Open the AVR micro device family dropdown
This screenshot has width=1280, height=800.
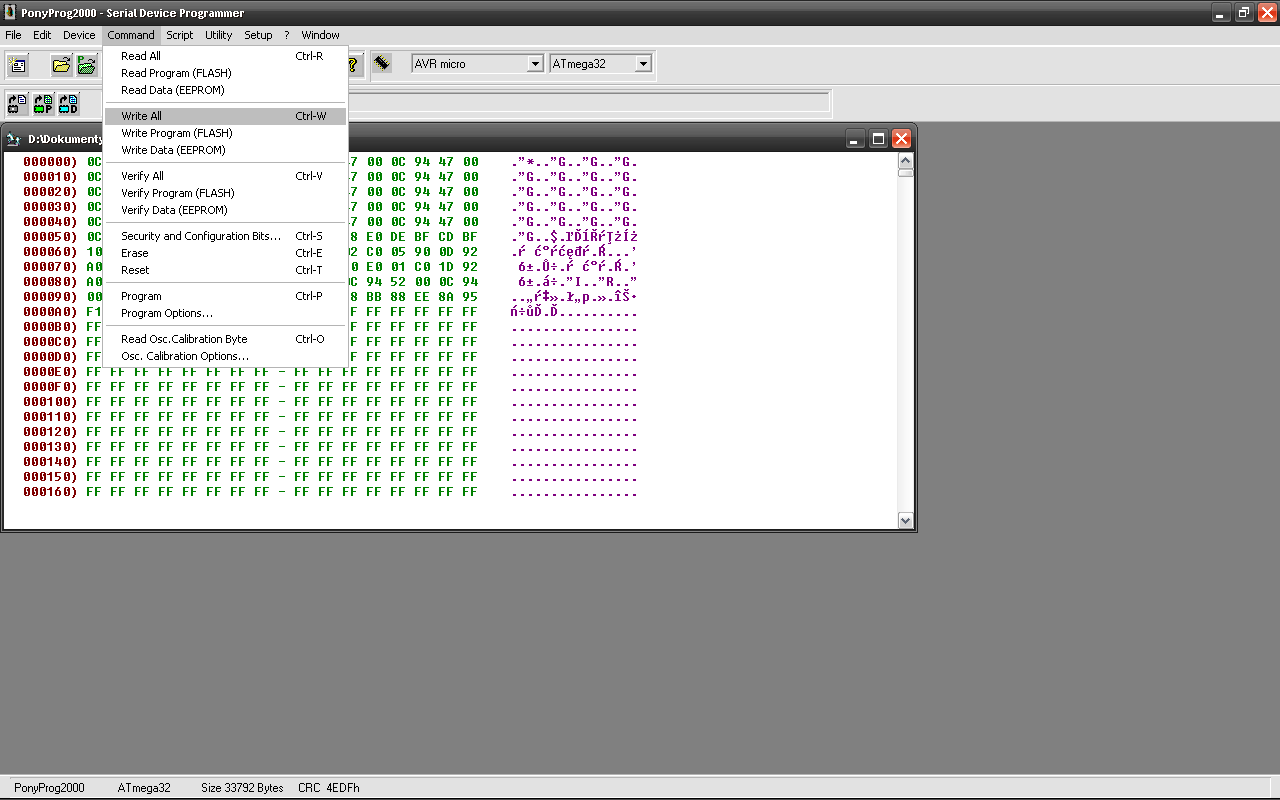tap(534, 64)
